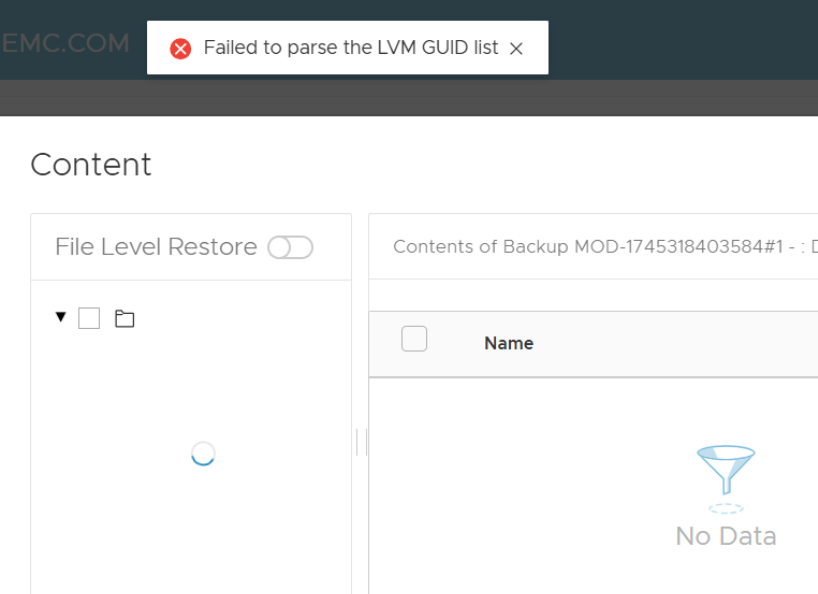The height and width of the screenshot is (594, 818).
Task: Select the folder icon in the tree
Action: (x=124, y=319)
